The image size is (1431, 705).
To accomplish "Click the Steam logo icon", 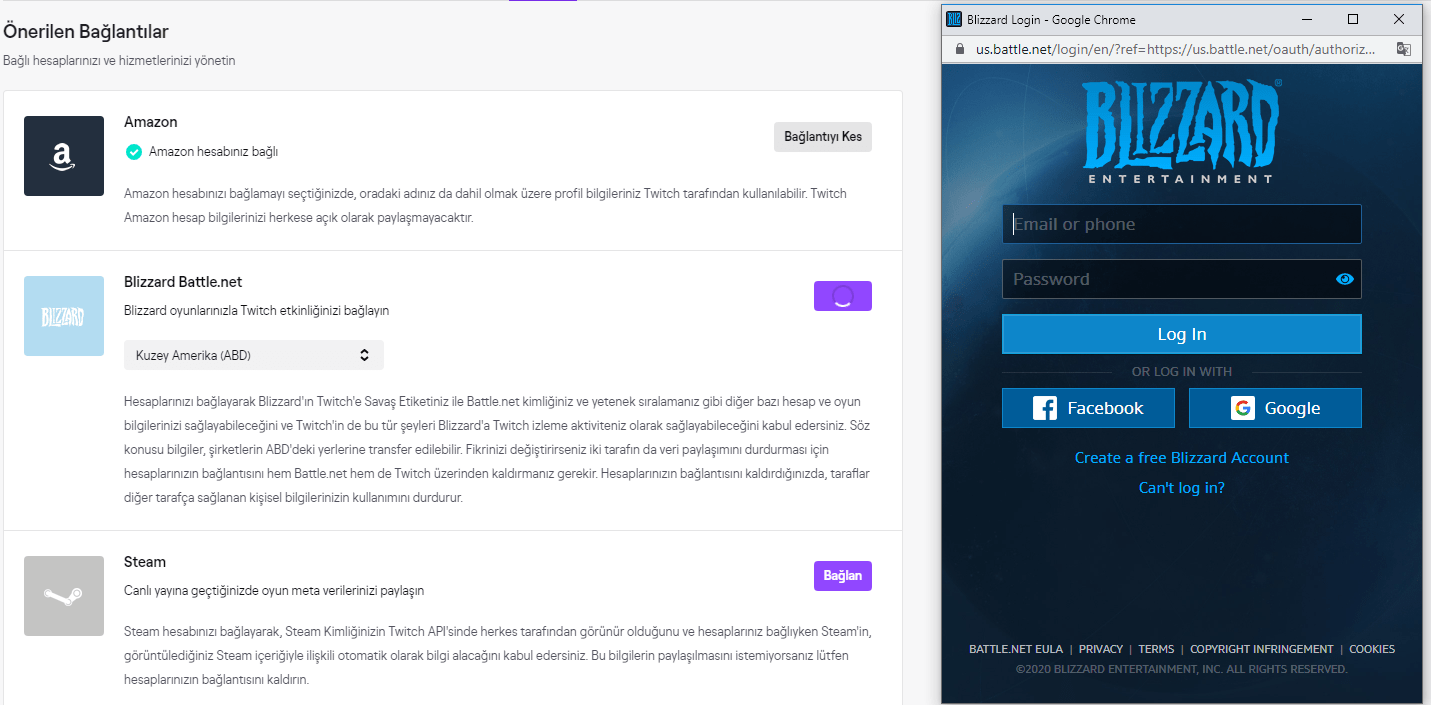I will (63, 596).
